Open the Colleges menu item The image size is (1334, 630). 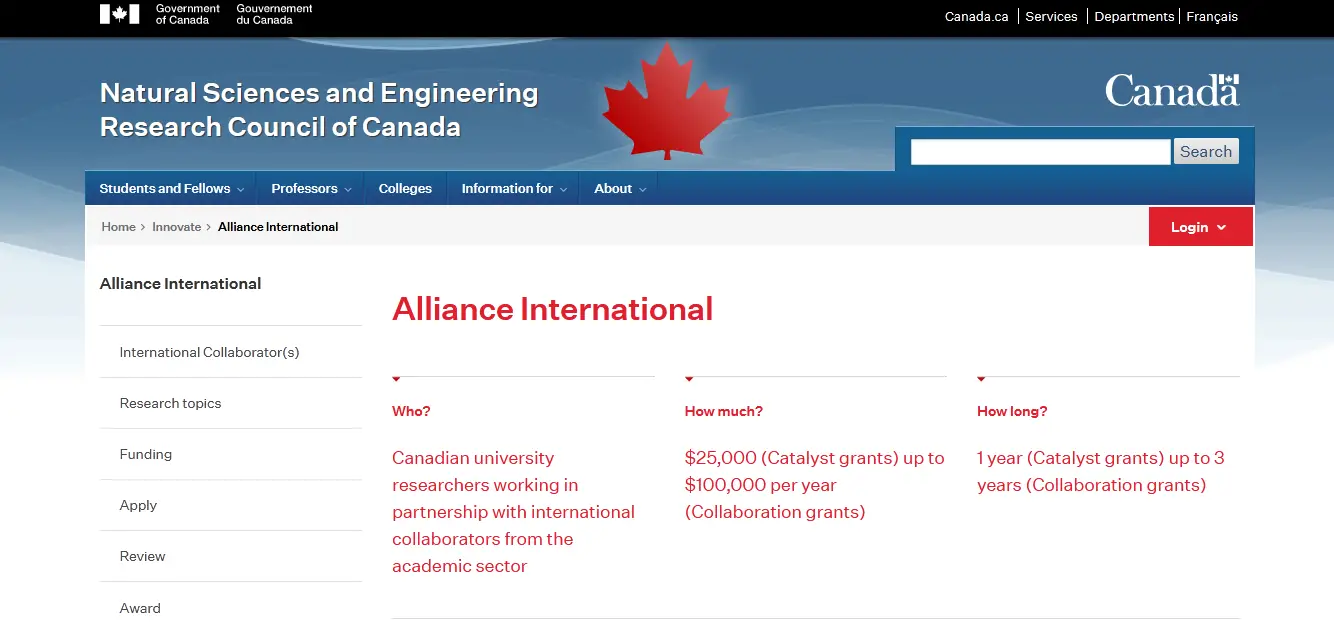(405, 188)
